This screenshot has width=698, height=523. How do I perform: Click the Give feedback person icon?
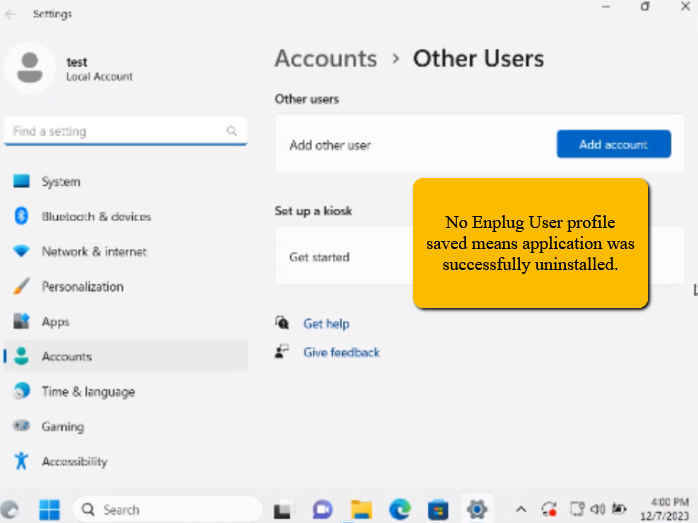coord(282,352)
